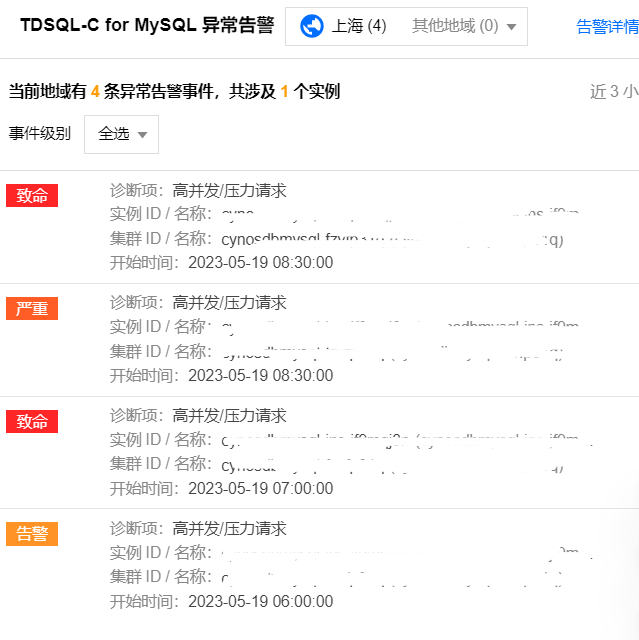
Task: Click the yellow 告警 severity badge
Action: point(32,534)
